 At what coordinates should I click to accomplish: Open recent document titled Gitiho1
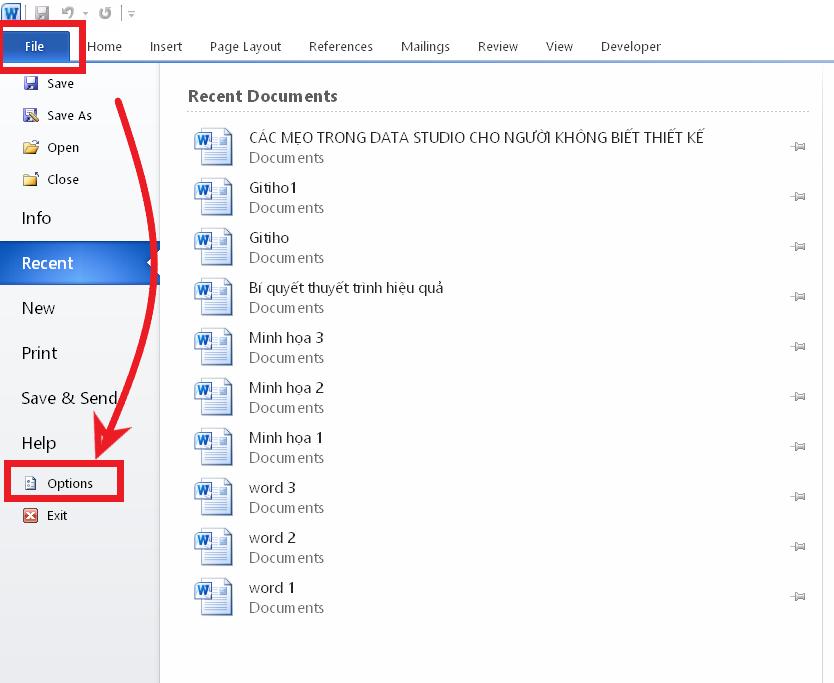click(500, 197)
